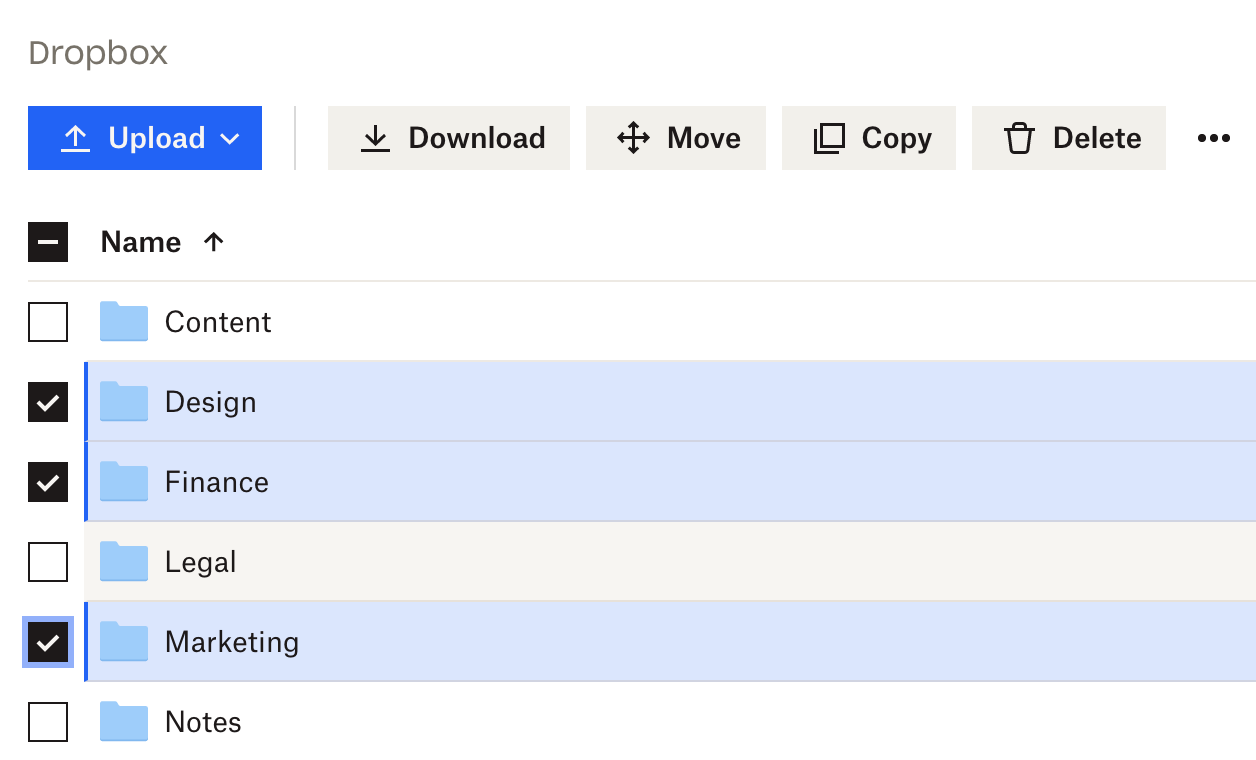Click the Notes folder icon
The width and height of the screenshot is (1256, 760).
(124, 722)
